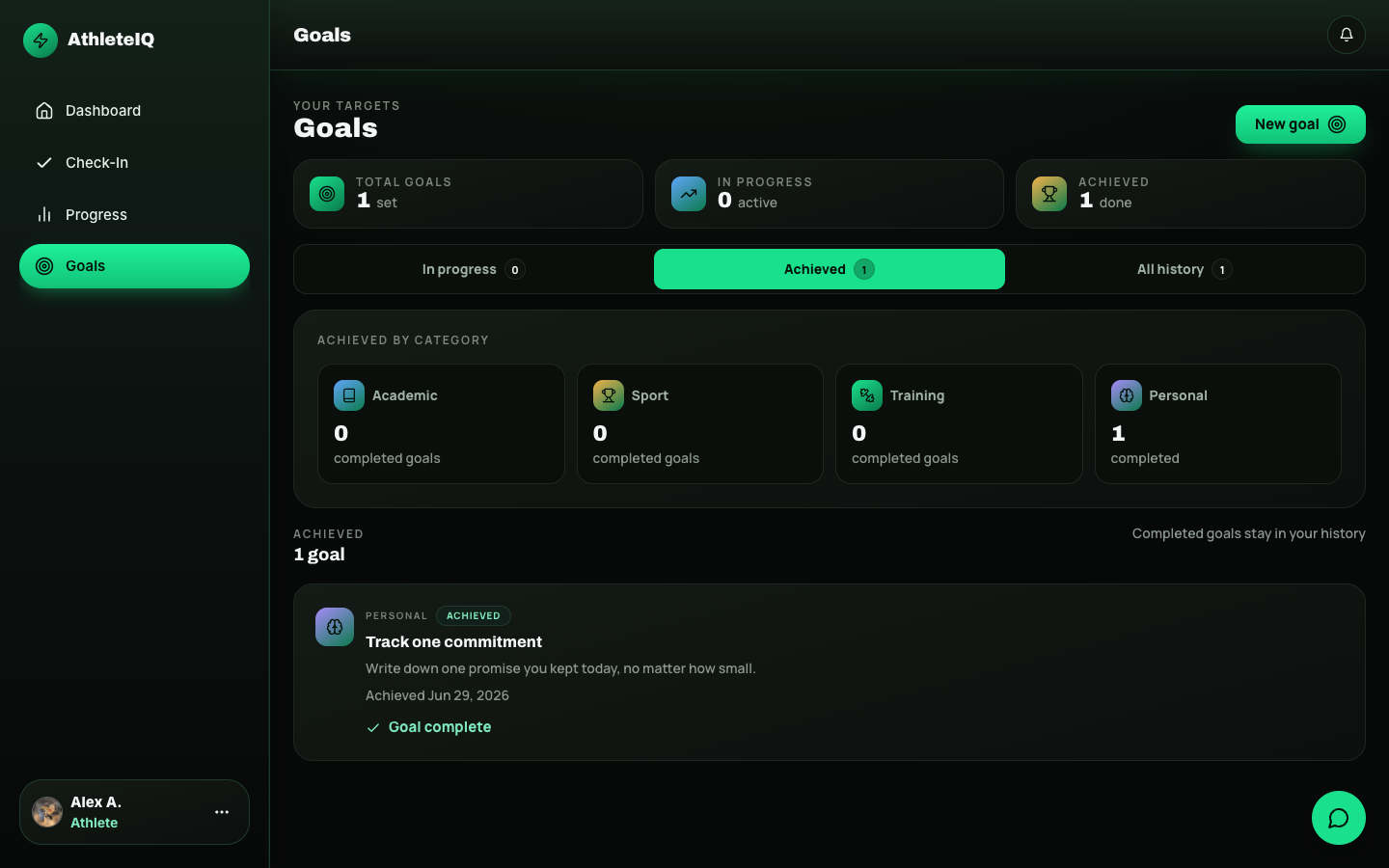Click the AthleteIQ brand name
Image resolution: width=1389 pixels, height=868 pixels.
(111, 40)
